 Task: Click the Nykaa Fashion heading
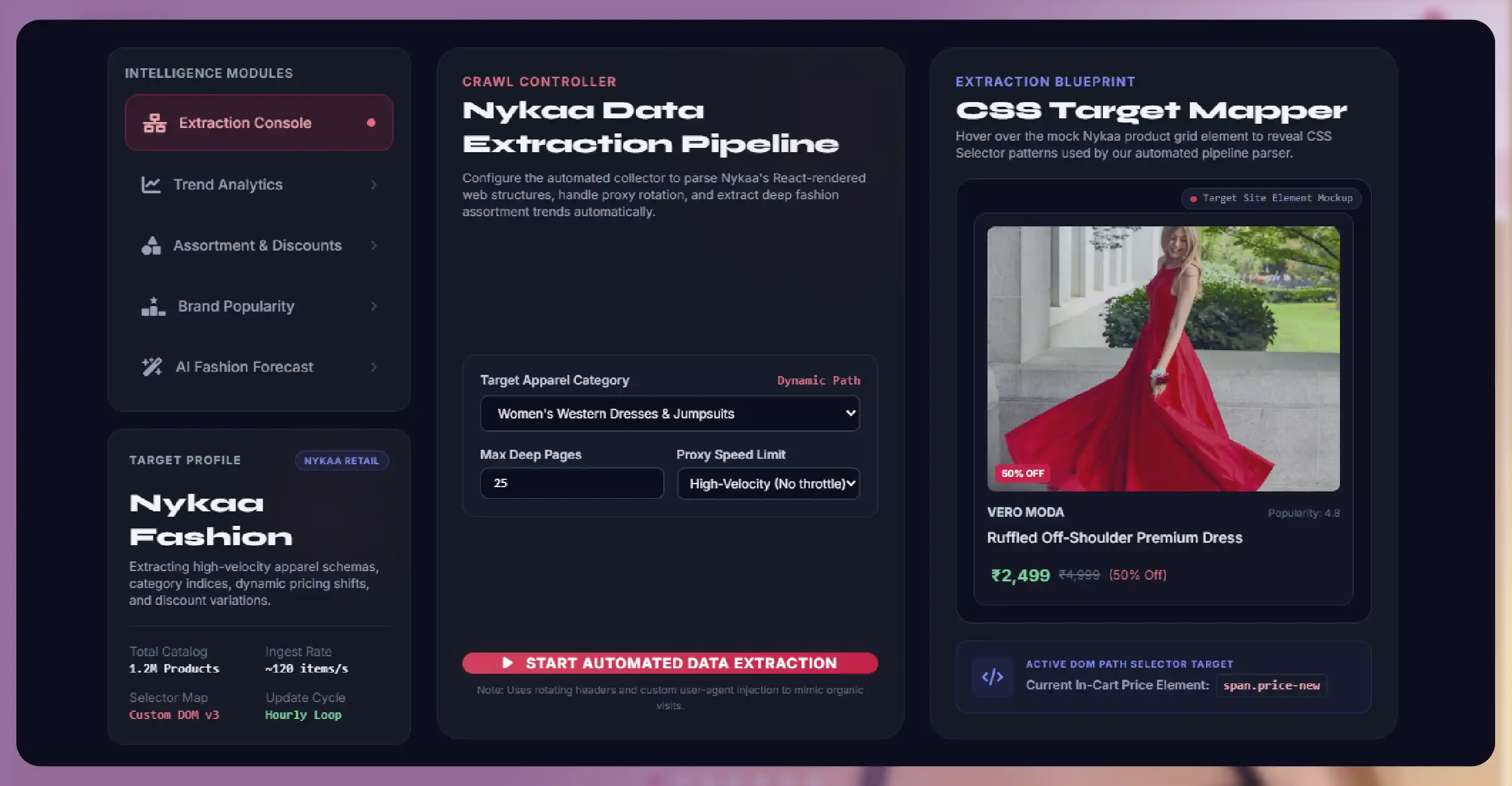point(211,520)
